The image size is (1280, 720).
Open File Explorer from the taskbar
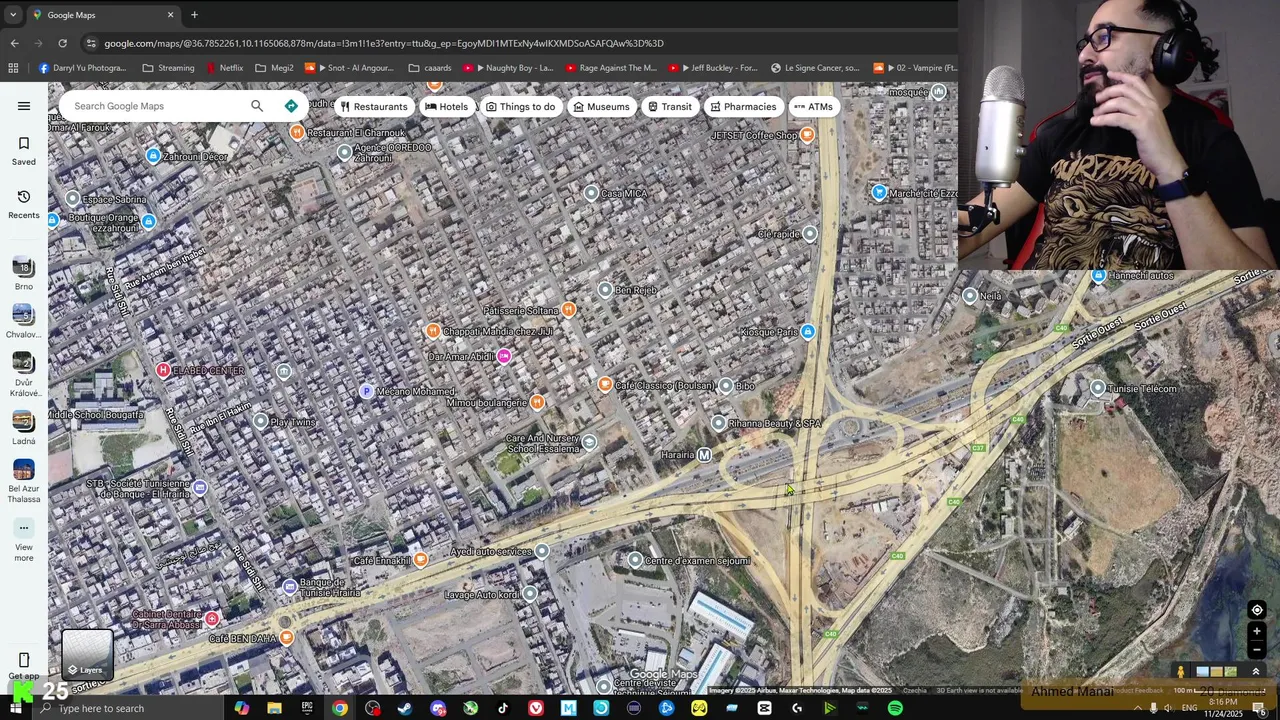pyautogui.click(x=274, y=708)
